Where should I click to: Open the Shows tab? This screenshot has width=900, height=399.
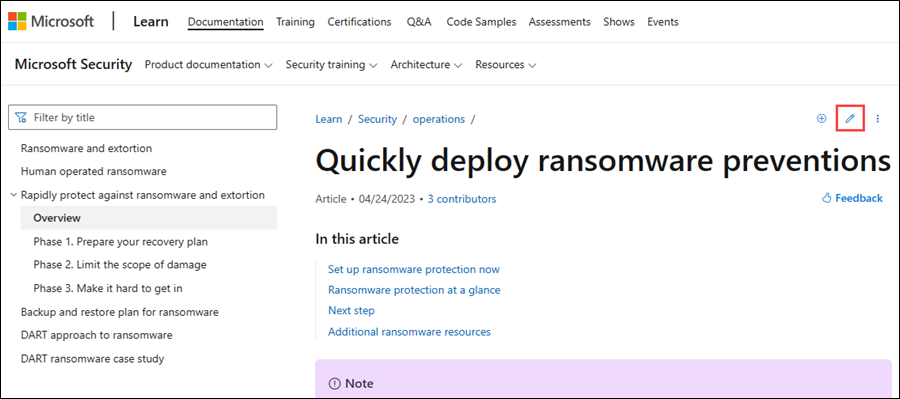point(619,22)
